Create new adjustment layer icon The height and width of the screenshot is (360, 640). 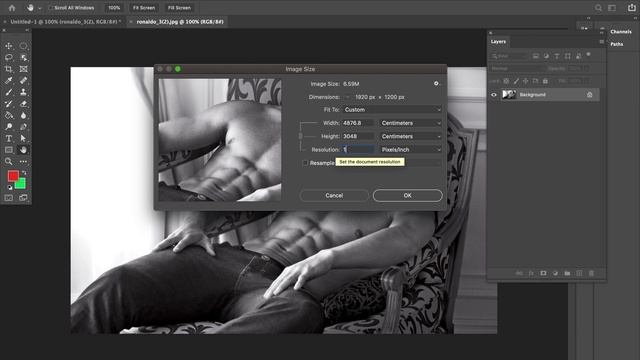[x=555, y=273]
